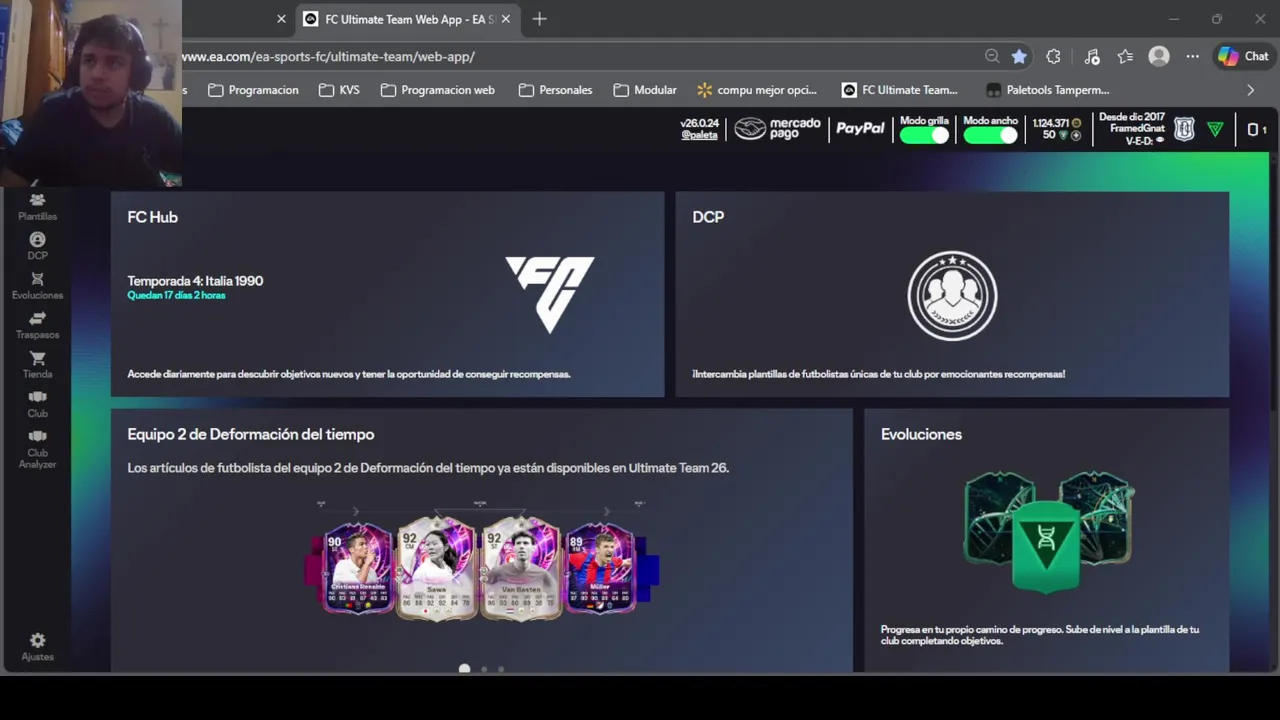Open the browser profile avatar

tap(1159, 57)
